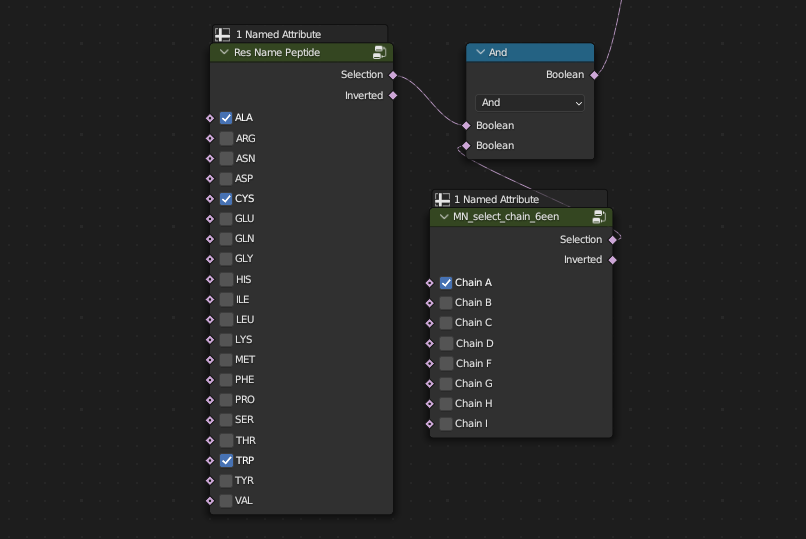Click node group icon on Res Name Peptide header
Image resolution: width=806 pixels, height=539 pixels.
(380, 52)
